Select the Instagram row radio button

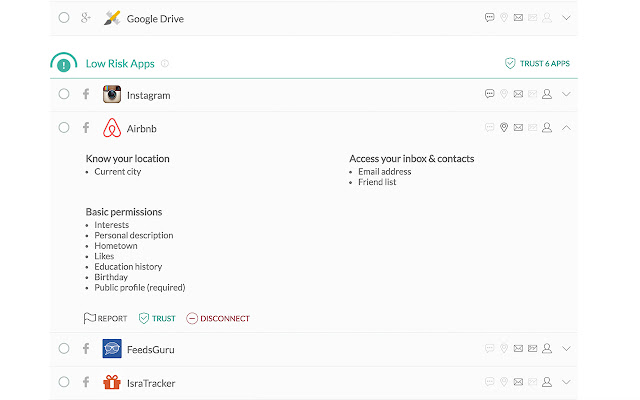click(x=64, y=95)
